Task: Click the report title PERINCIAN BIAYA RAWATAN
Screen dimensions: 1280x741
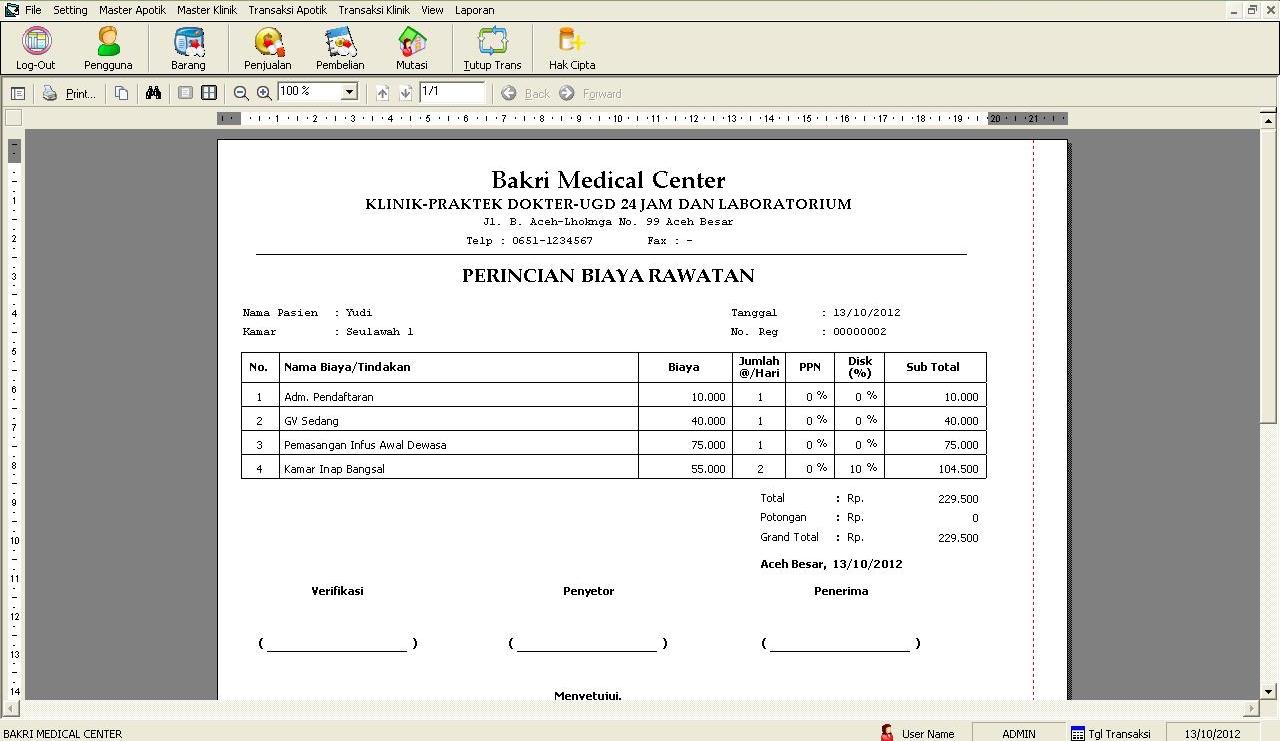Action: click(x=608, y=276)
